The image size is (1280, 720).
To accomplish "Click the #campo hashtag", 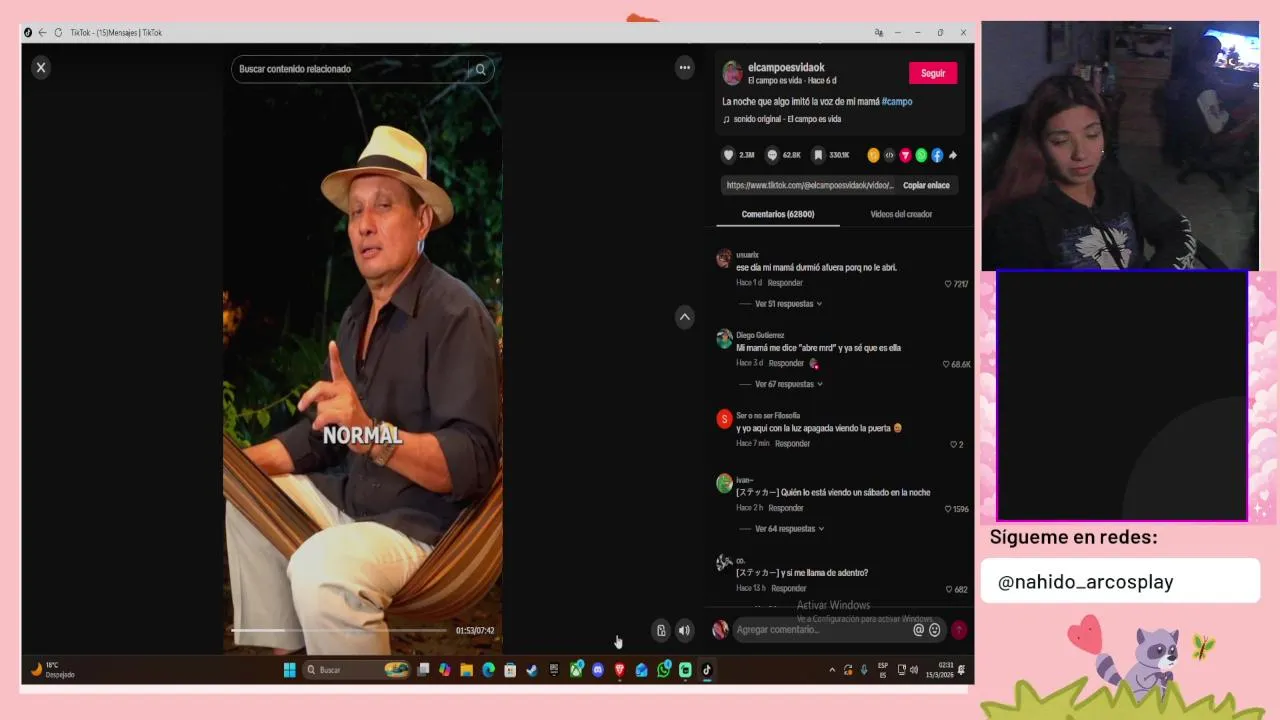I will pos(897,101).
